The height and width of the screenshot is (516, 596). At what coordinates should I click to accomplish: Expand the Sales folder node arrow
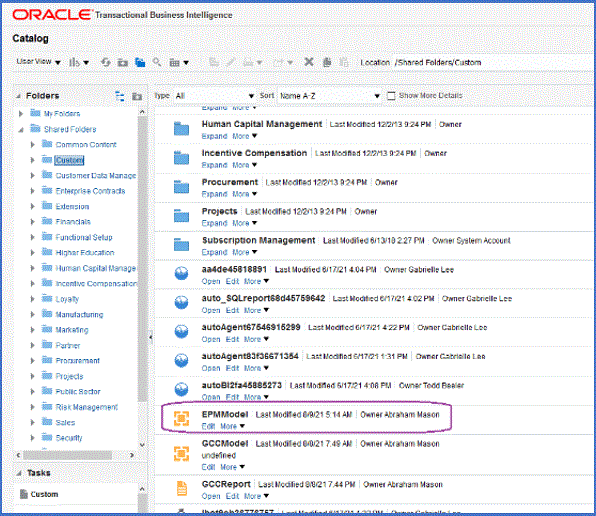[33, 423]
